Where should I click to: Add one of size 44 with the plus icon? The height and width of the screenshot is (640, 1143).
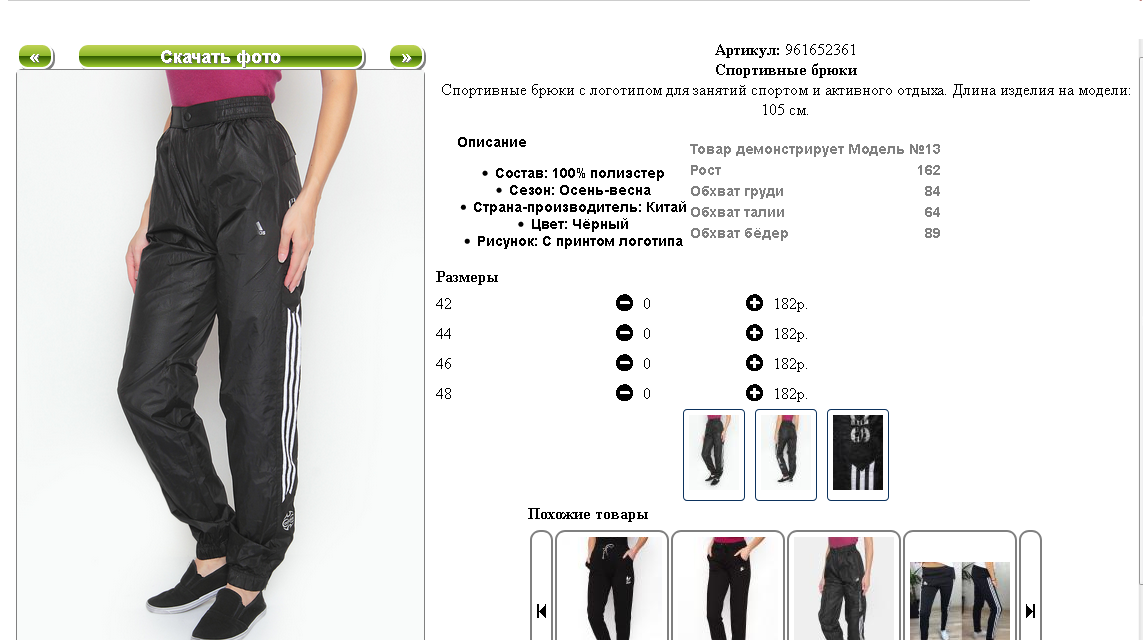coord(754,333)
